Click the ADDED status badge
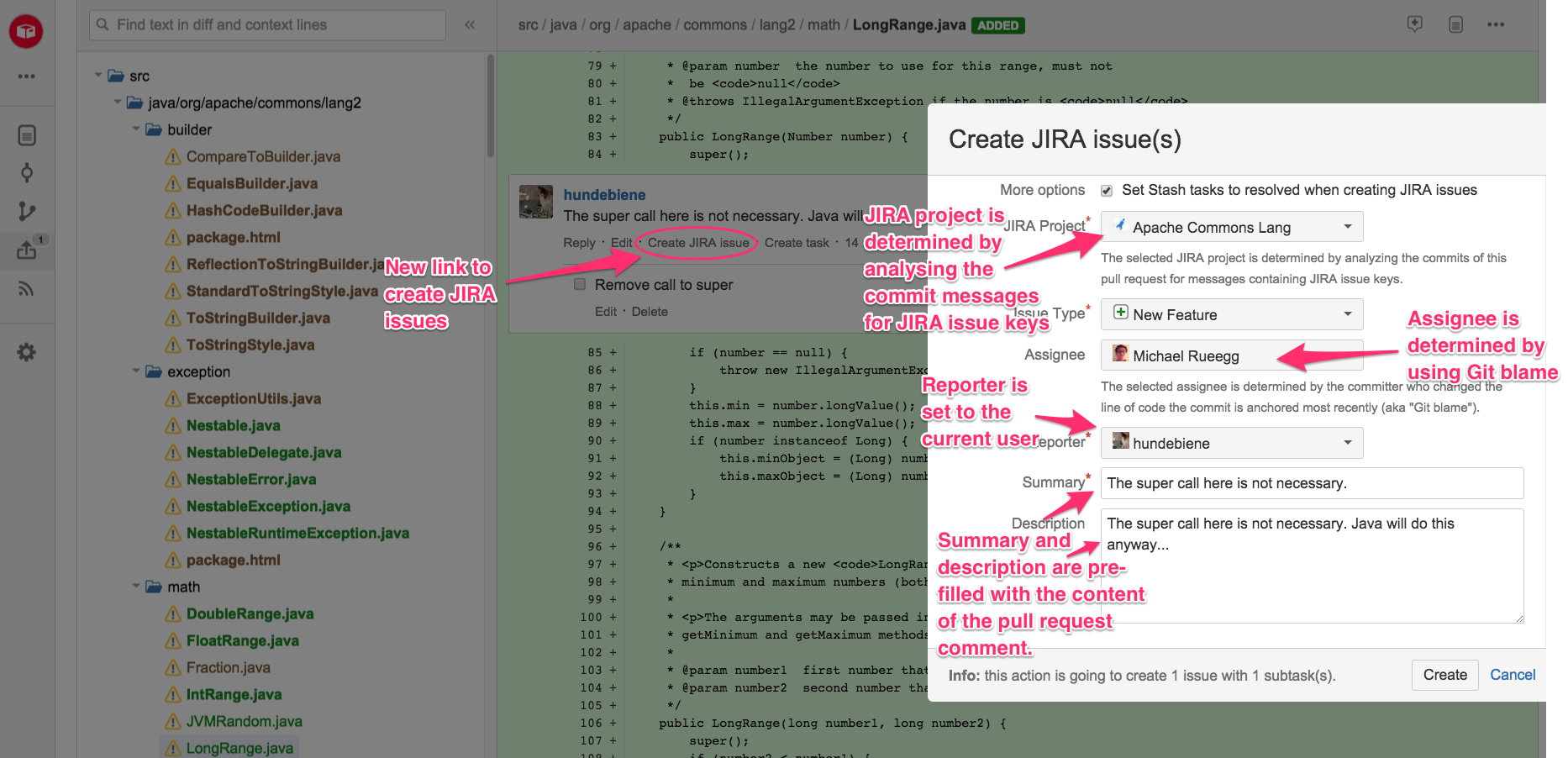 [998, 25]
